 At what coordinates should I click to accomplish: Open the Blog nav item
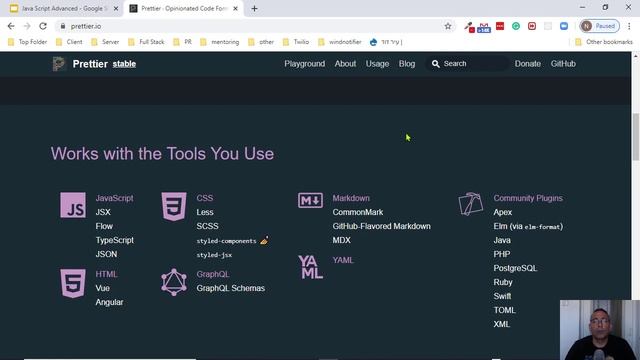click(x=407, y=64)
